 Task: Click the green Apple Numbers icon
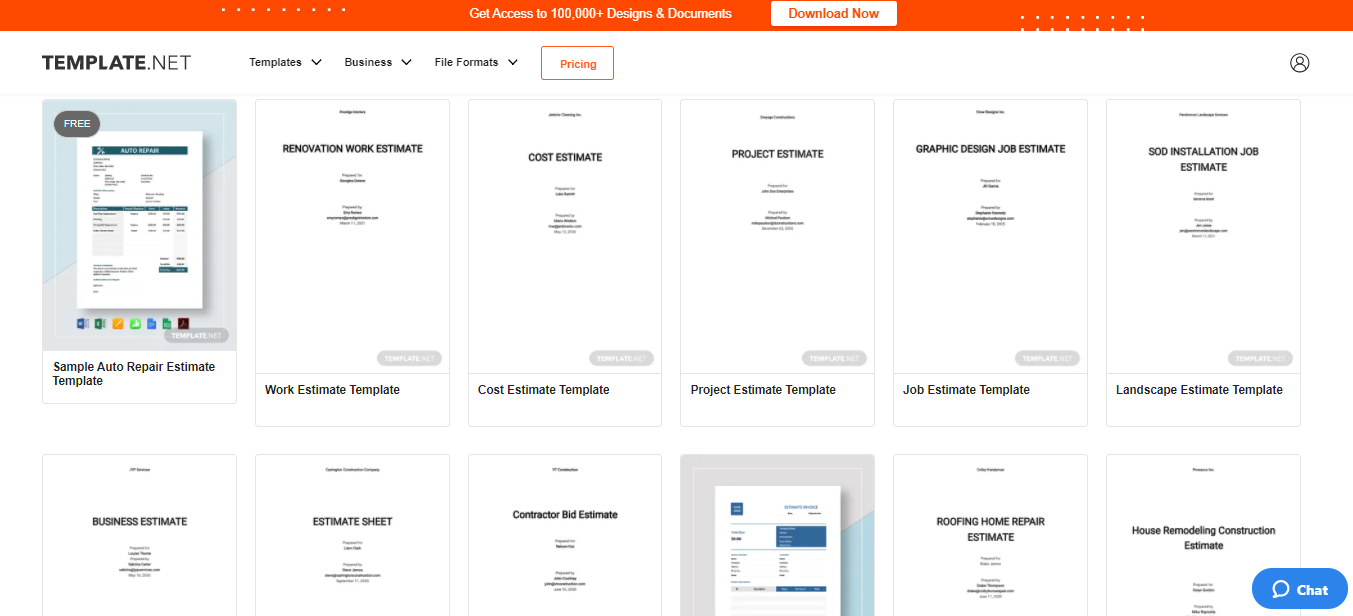134,323
